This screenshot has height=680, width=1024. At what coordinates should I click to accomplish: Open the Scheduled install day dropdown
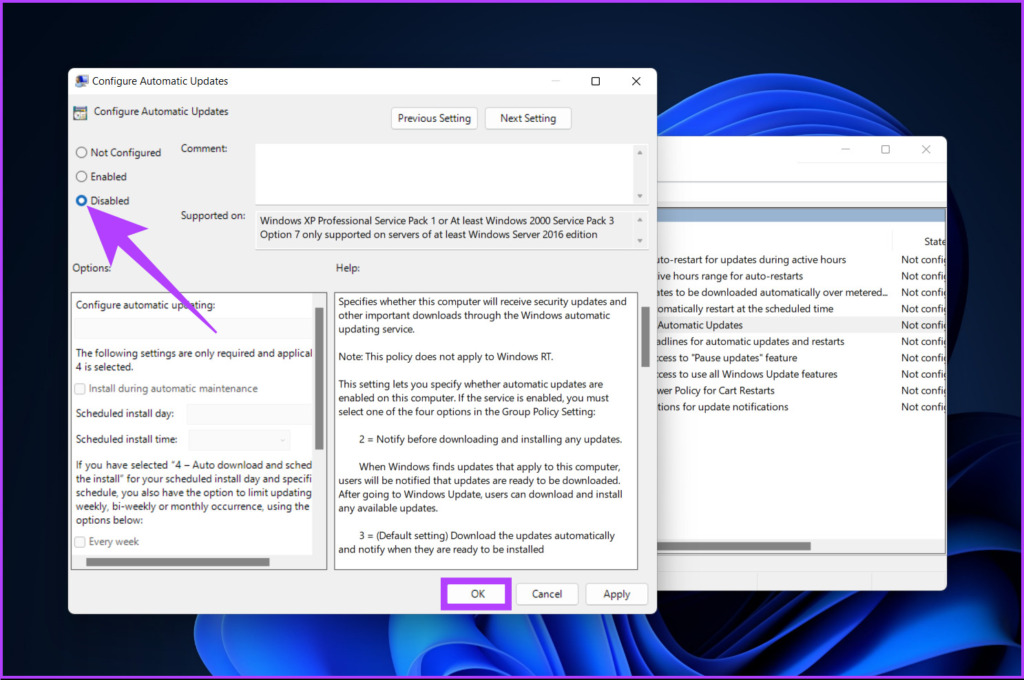248,413
